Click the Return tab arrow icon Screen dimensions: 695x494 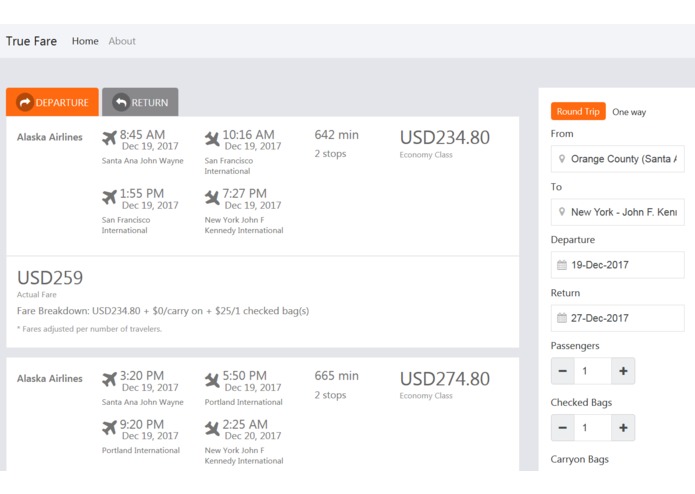(121, 102)
